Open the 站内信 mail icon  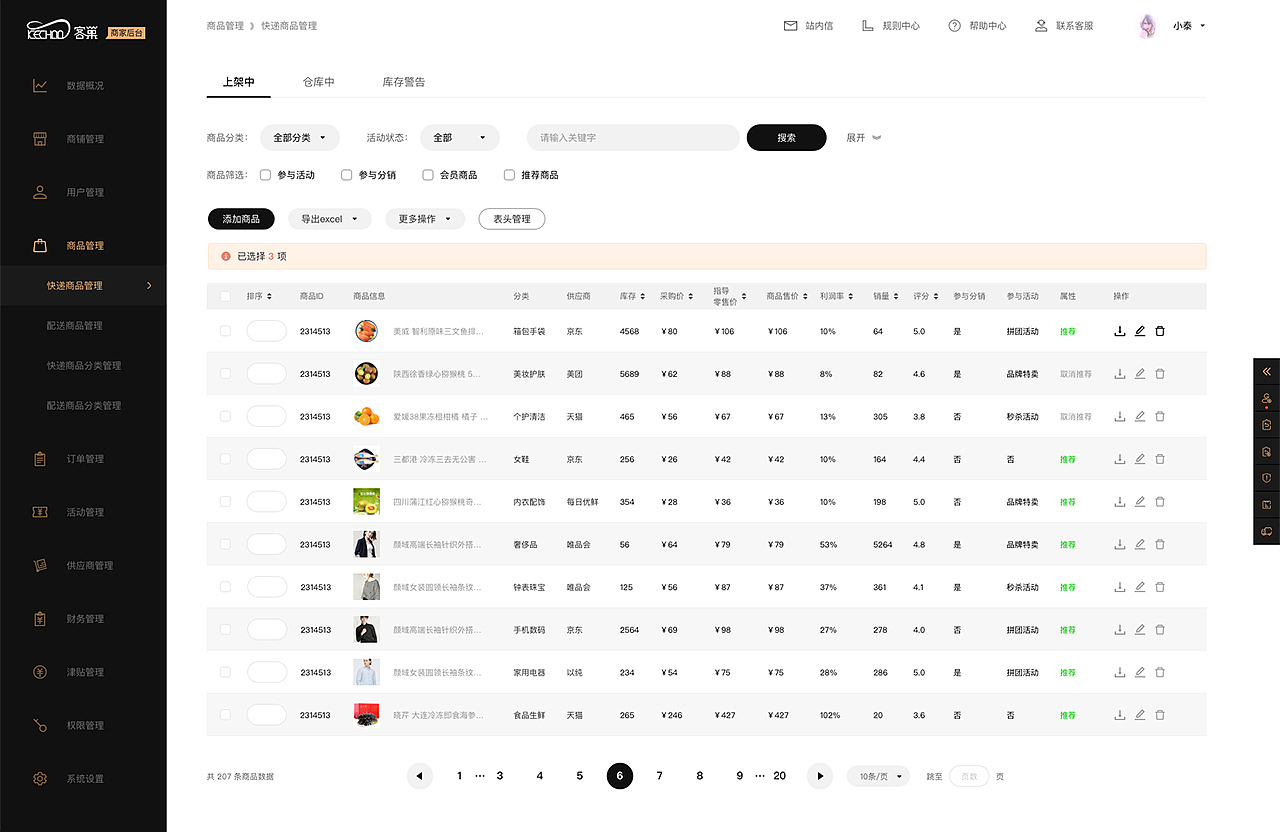[x=789, y=25]
